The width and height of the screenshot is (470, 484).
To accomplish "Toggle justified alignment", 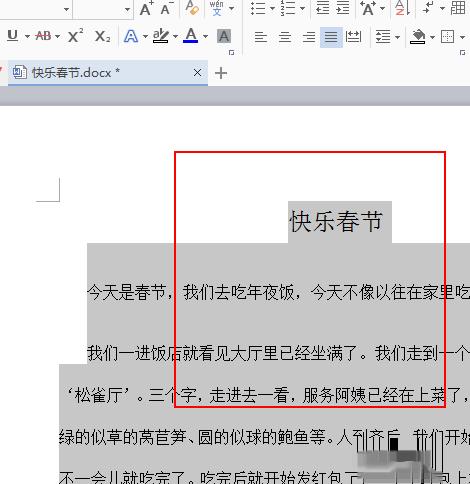I will click(331, 36).
